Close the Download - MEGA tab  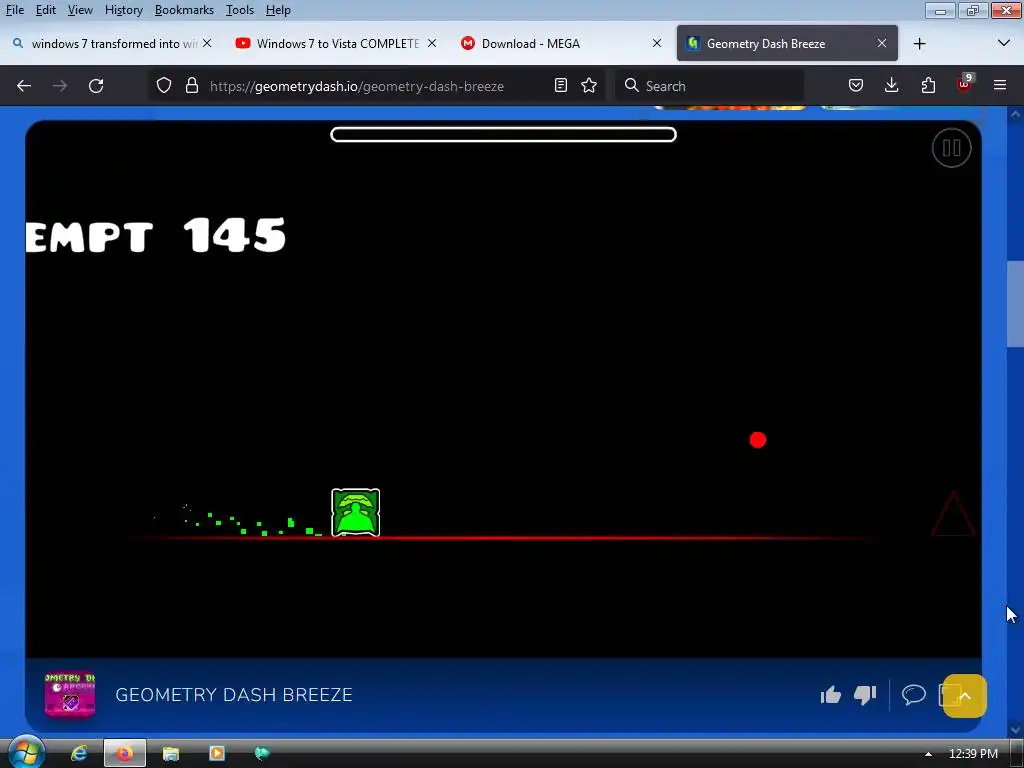coord(657,43)
